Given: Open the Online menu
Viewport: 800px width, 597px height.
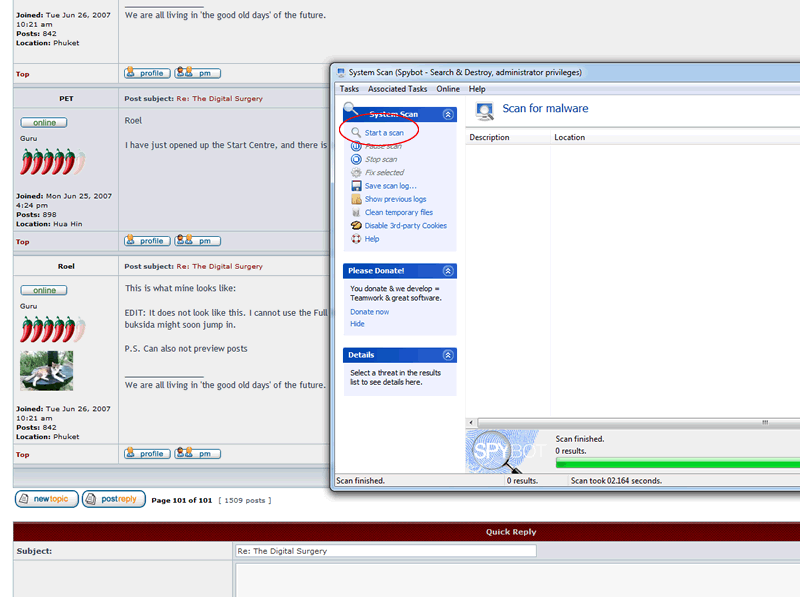Looking at the screenshot, I should pyautogui.click(x=448, y=89).
